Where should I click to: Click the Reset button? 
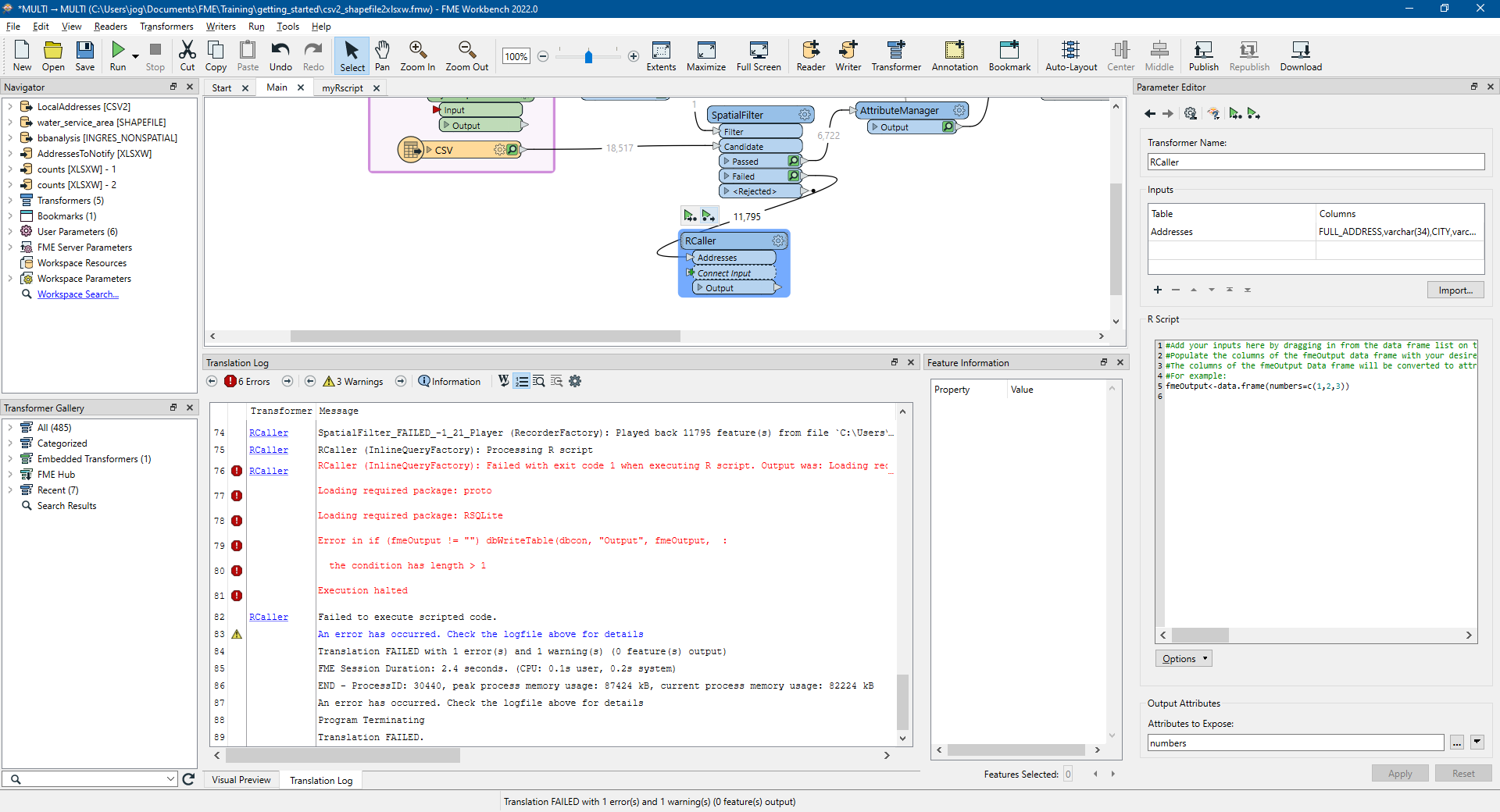(x=1463, y=773)
